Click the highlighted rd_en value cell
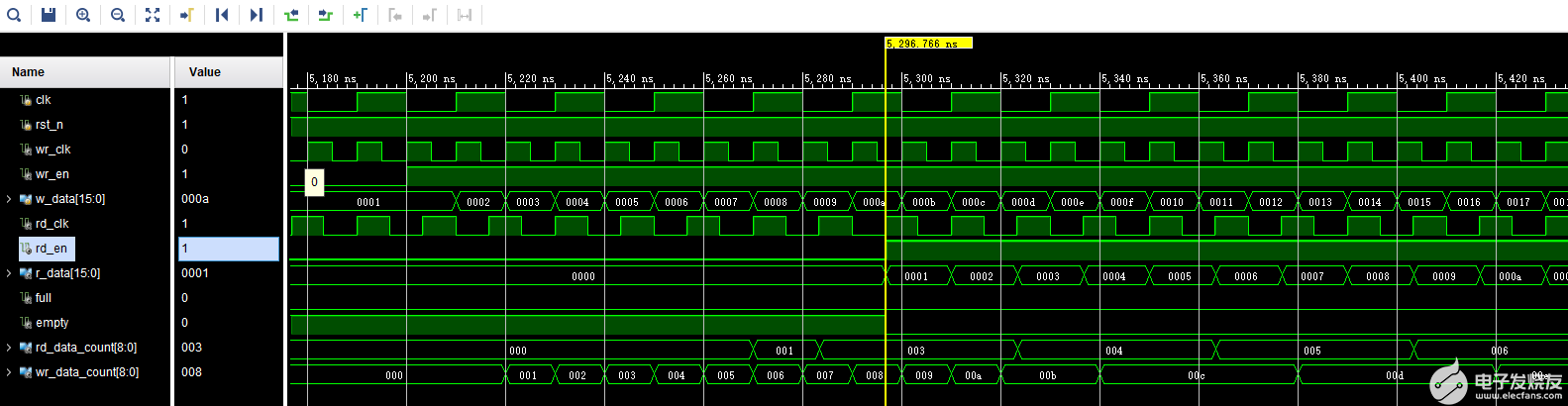Image resolution: width=1568 pixels, height=406 pixels. point(229,249)
